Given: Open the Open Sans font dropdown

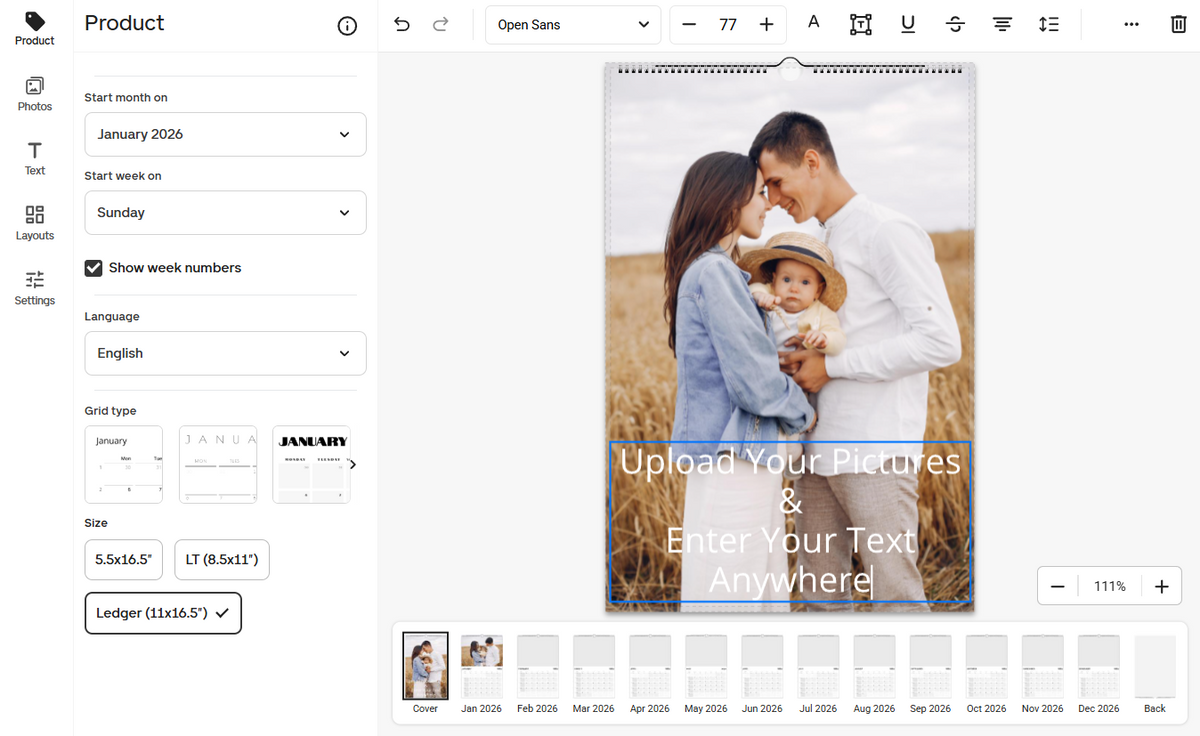Looking at the screenshot, I should (572, 25).
